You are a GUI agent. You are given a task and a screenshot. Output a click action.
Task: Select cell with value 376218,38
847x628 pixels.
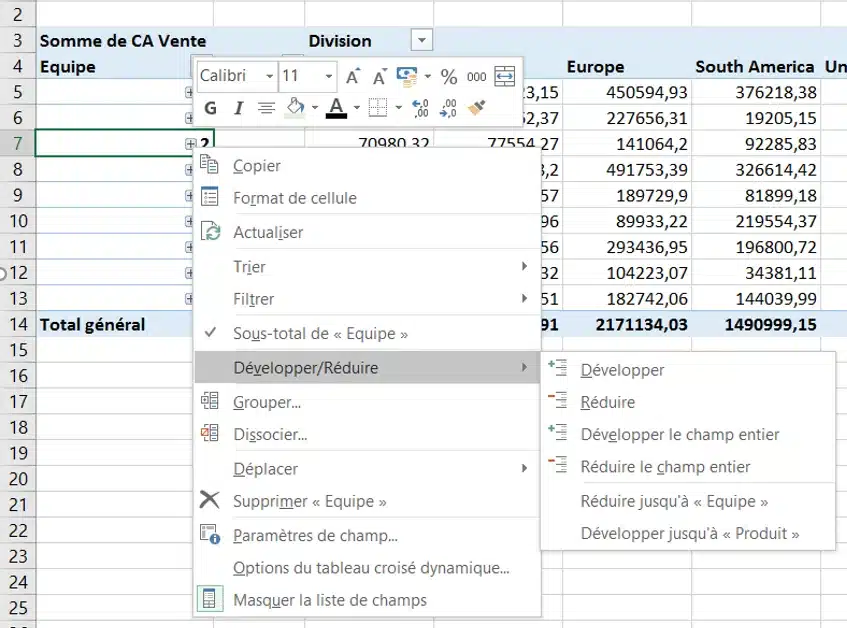[756, 92]
